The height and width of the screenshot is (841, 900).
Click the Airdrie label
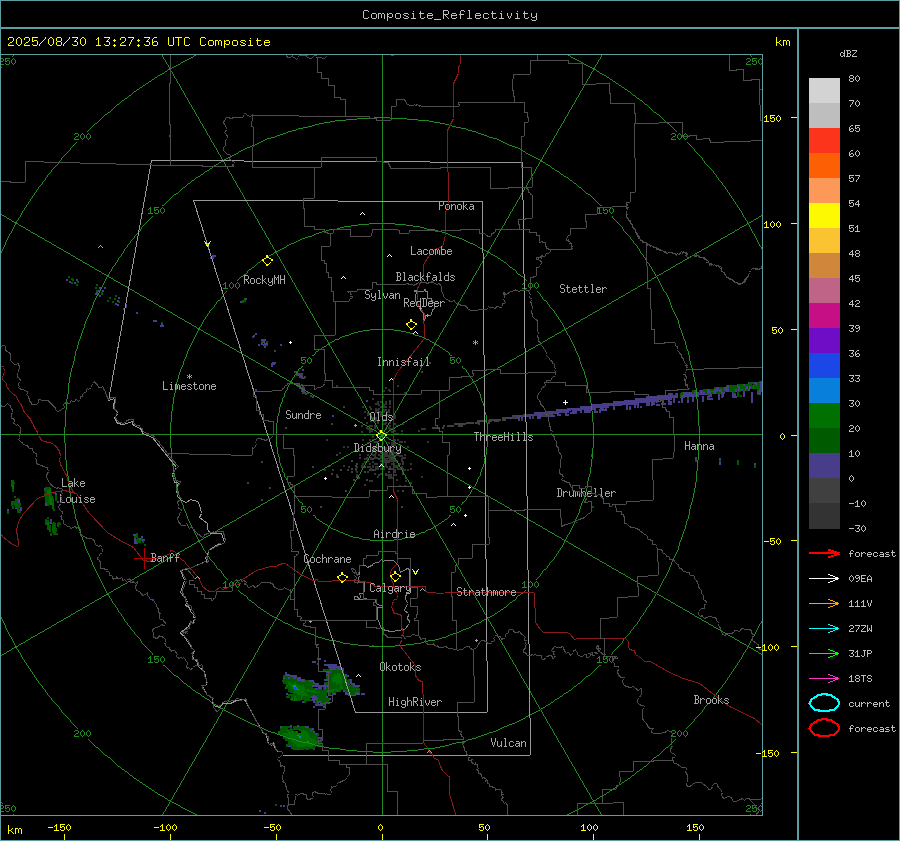394,534
